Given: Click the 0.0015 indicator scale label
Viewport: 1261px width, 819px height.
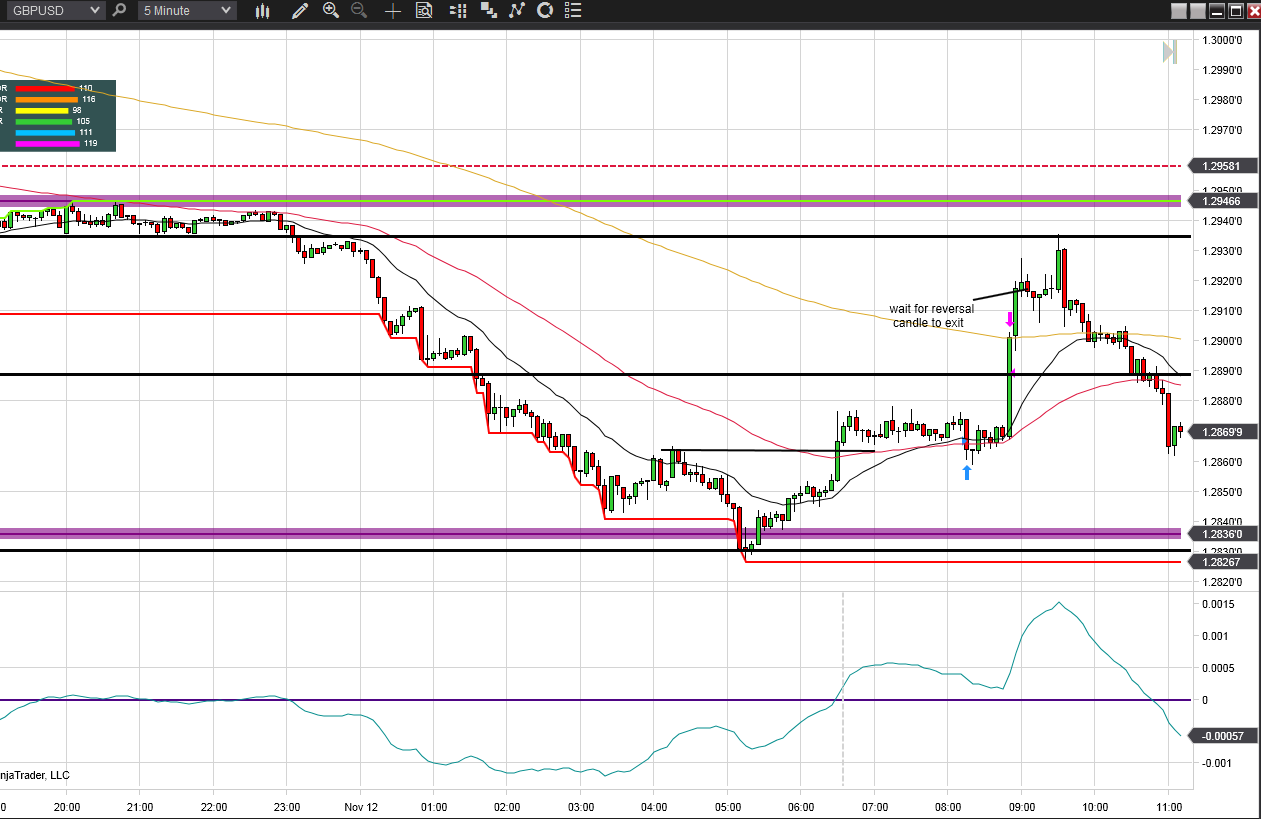Looking at the screenshot, I should [1218, 604].
